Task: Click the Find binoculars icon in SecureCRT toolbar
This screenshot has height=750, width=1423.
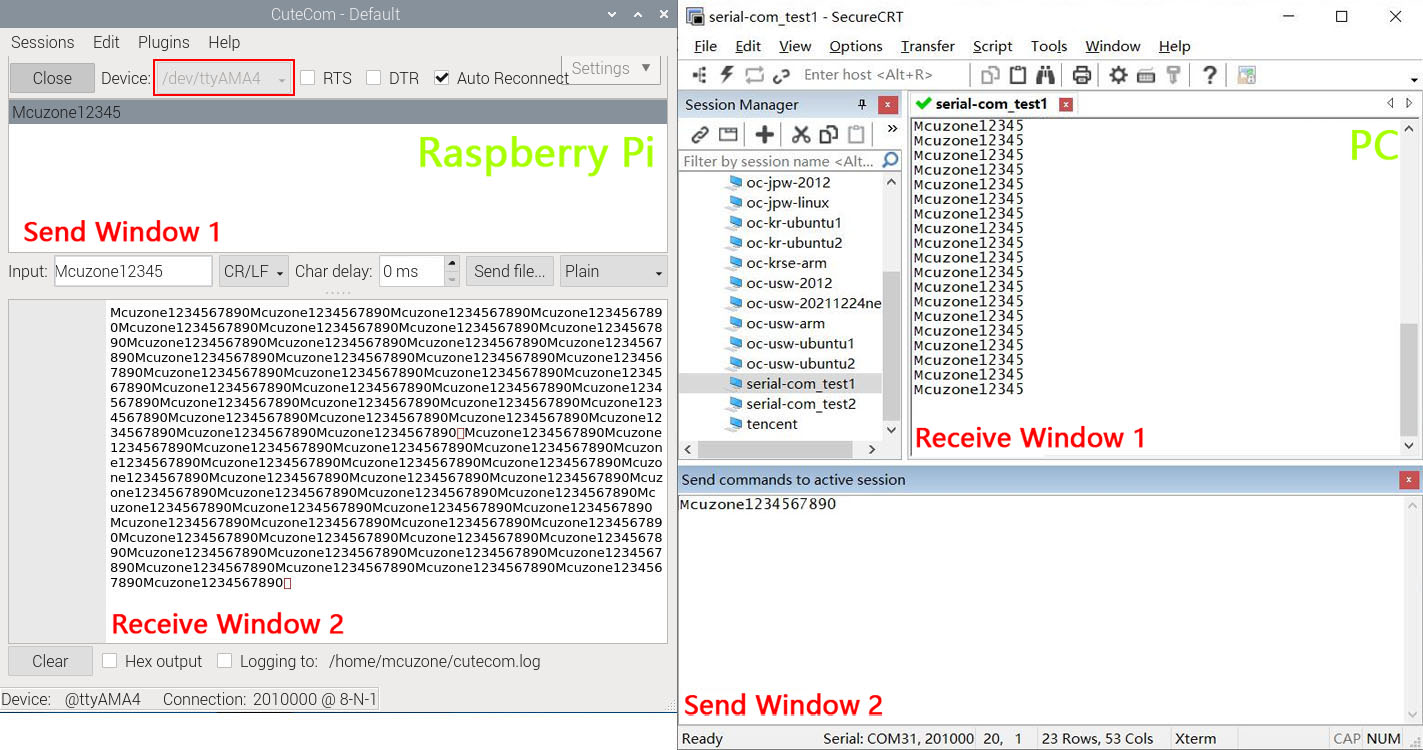Action: tap(1045, 75)
